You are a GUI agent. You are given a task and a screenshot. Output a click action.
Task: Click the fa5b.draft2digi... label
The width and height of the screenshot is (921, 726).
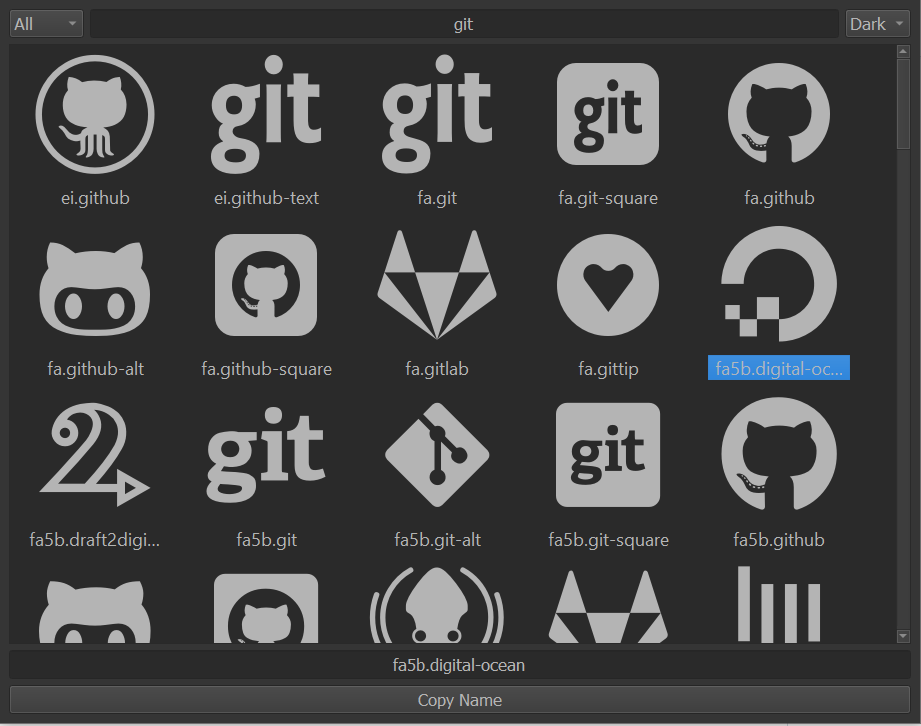95,540
